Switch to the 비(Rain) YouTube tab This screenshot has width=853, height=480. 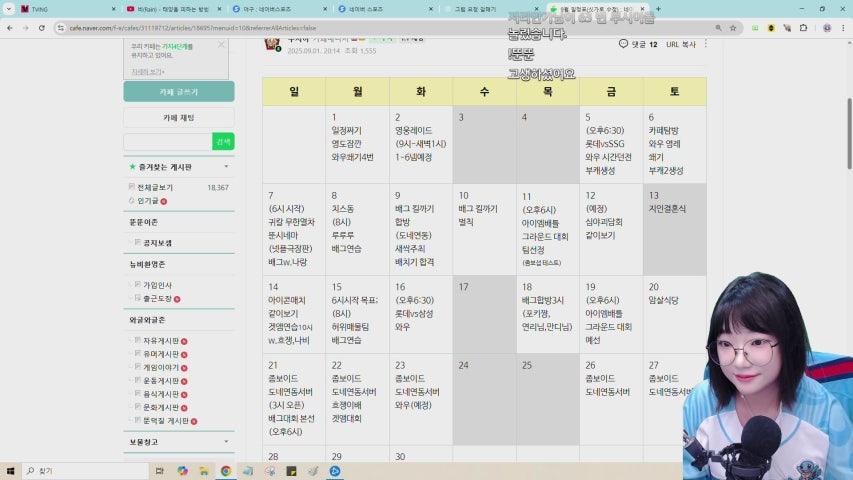171,9
